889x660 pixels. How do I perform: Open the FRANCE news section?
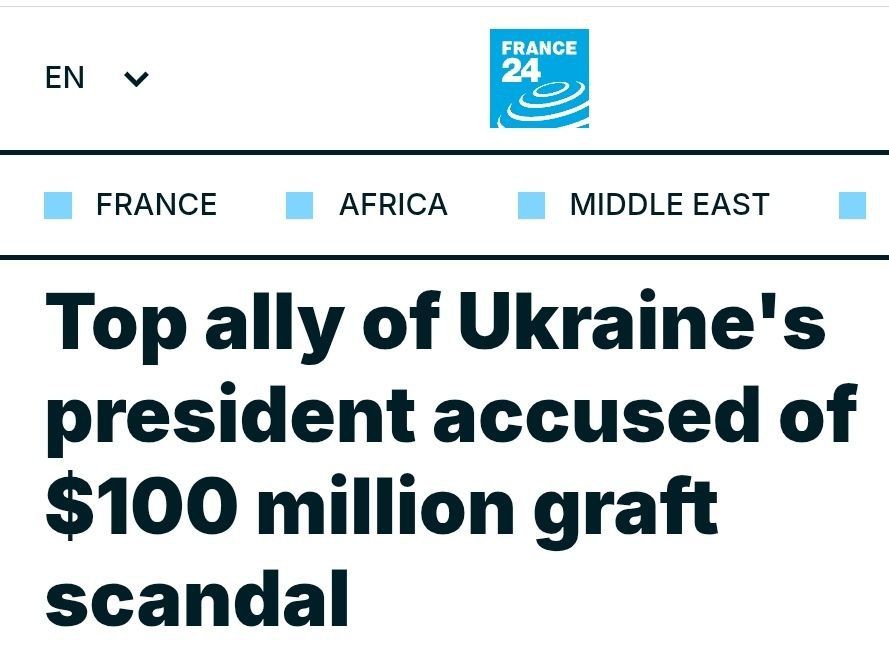[x=156, y=205]
